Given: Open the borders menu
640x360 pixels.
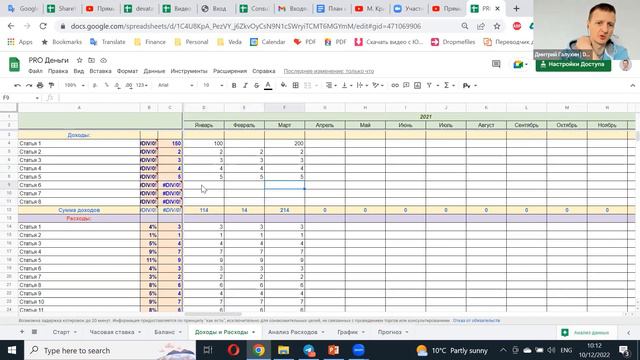Looking at the screenshot, I should 296,85.
